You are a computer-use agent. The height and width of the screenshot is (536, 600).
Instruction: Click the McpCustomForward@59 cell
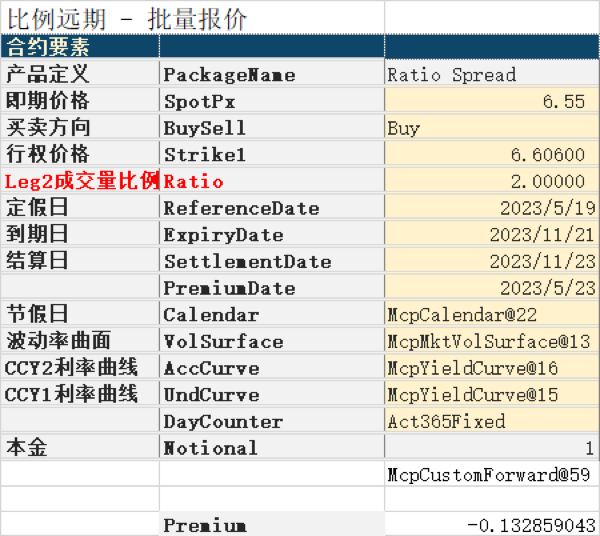click(491, 474)
